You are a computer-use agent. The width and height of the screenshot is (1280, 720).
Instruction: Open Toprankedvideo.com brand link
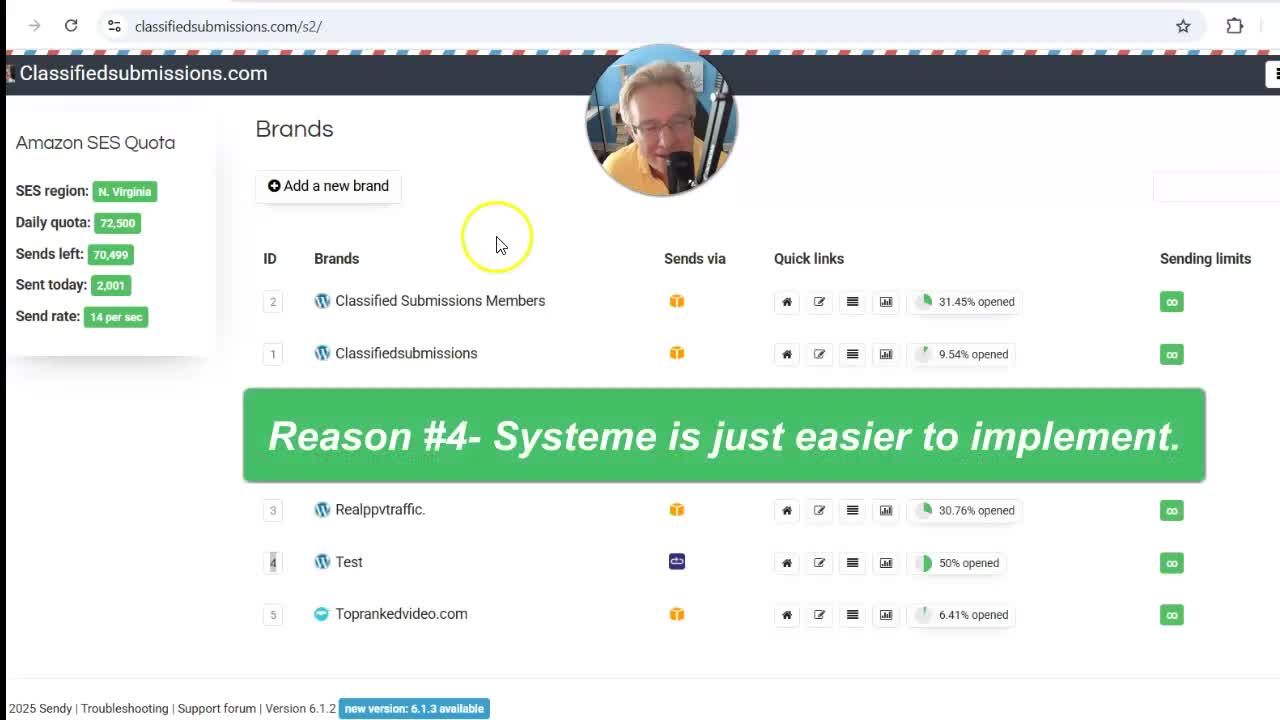401,614
